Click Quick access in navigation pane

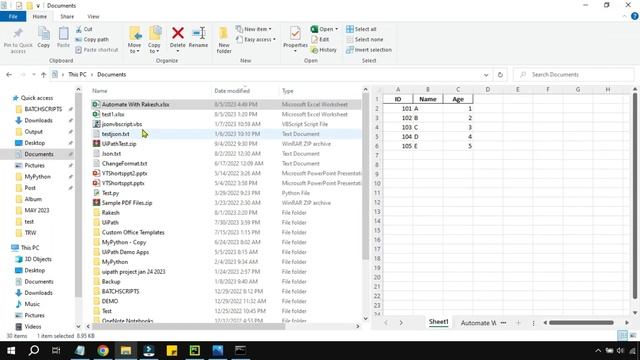[37, 98]
